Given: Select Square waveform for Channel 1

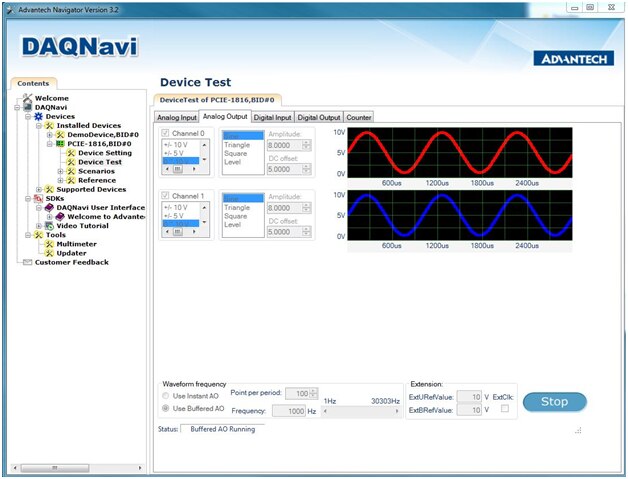Looking at the screenshot, I should click(236, 216).
